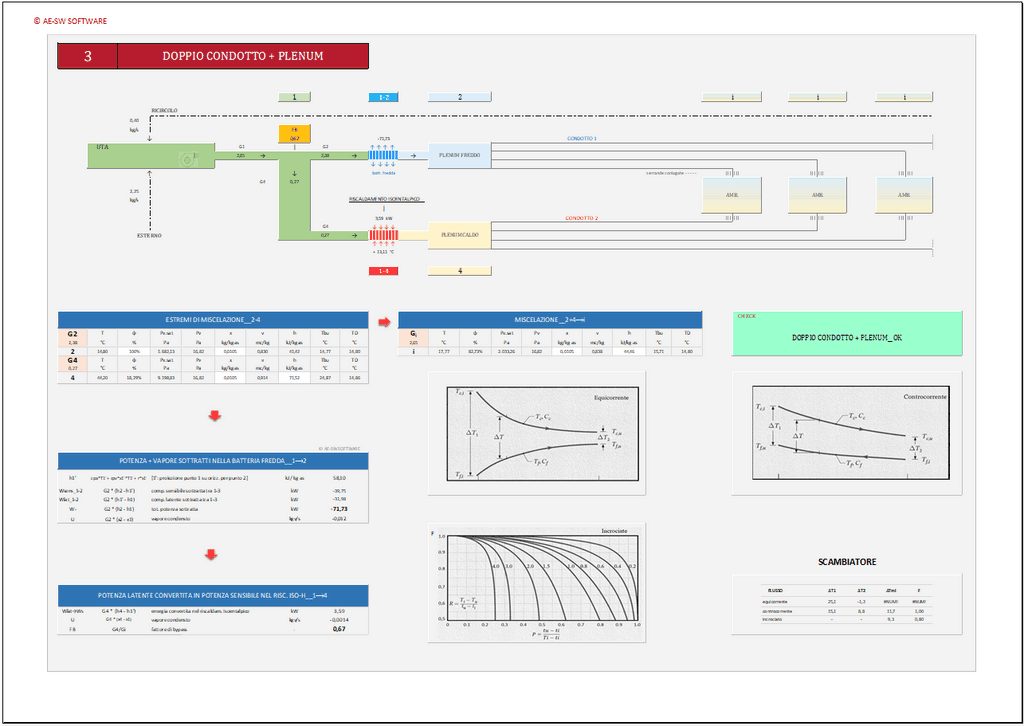Click the PLENUM FREDDO box
The height and width of the screenshot is (726, 1024).
coord(459,155)
